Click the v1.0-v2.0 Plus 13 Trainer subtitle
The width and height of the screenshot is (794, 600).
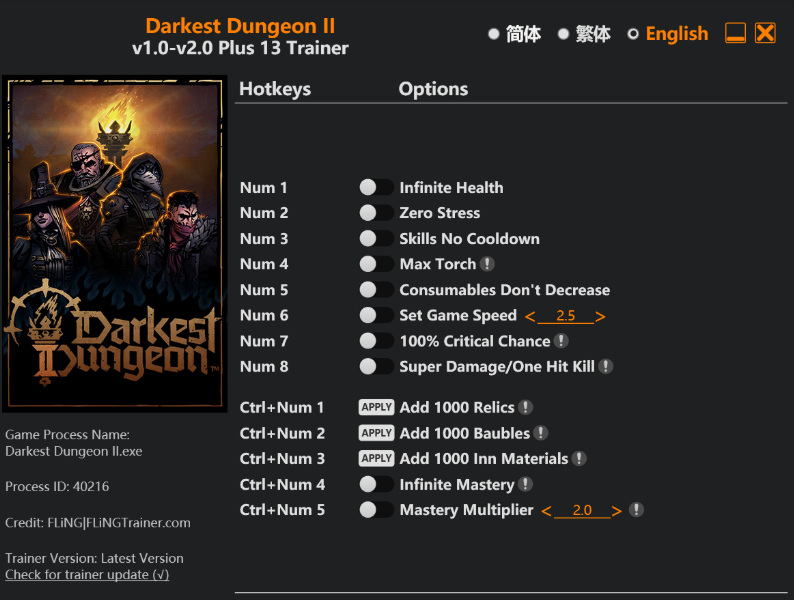point(240,48)
